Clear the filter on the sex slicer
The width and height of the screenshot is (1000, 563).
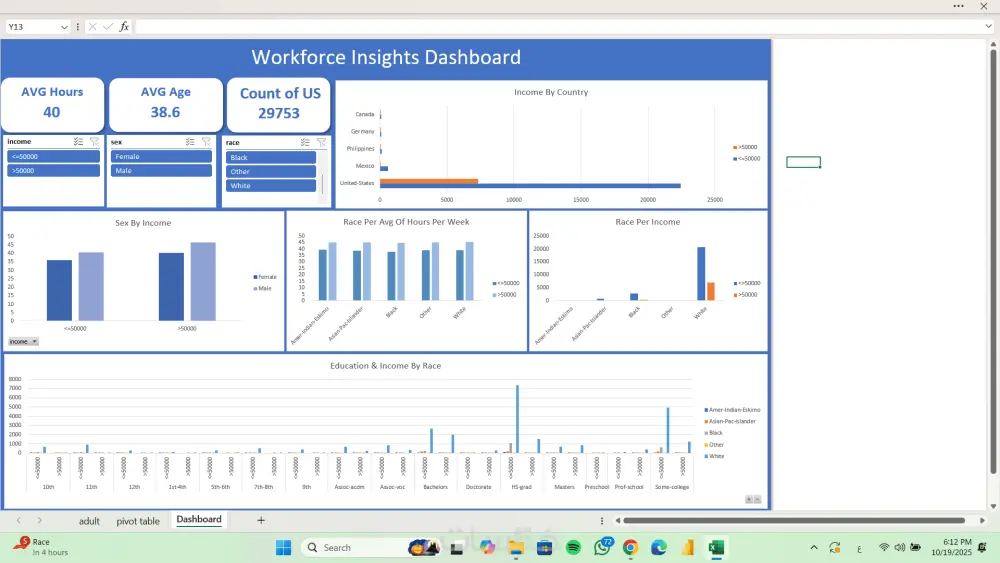(x=206, y=142)
